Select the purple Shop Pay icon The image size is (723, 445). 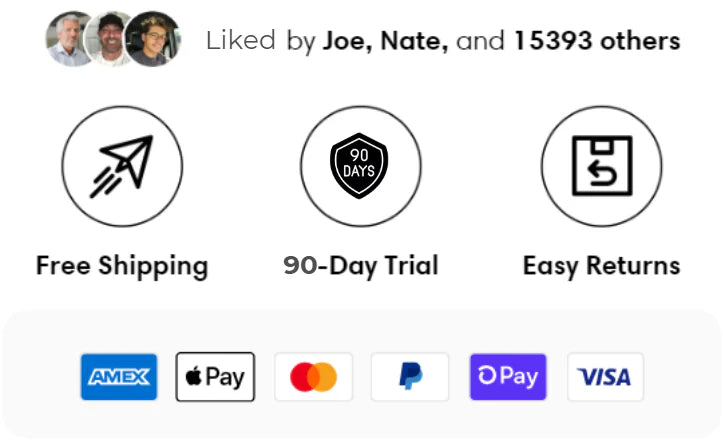point(508,377)
